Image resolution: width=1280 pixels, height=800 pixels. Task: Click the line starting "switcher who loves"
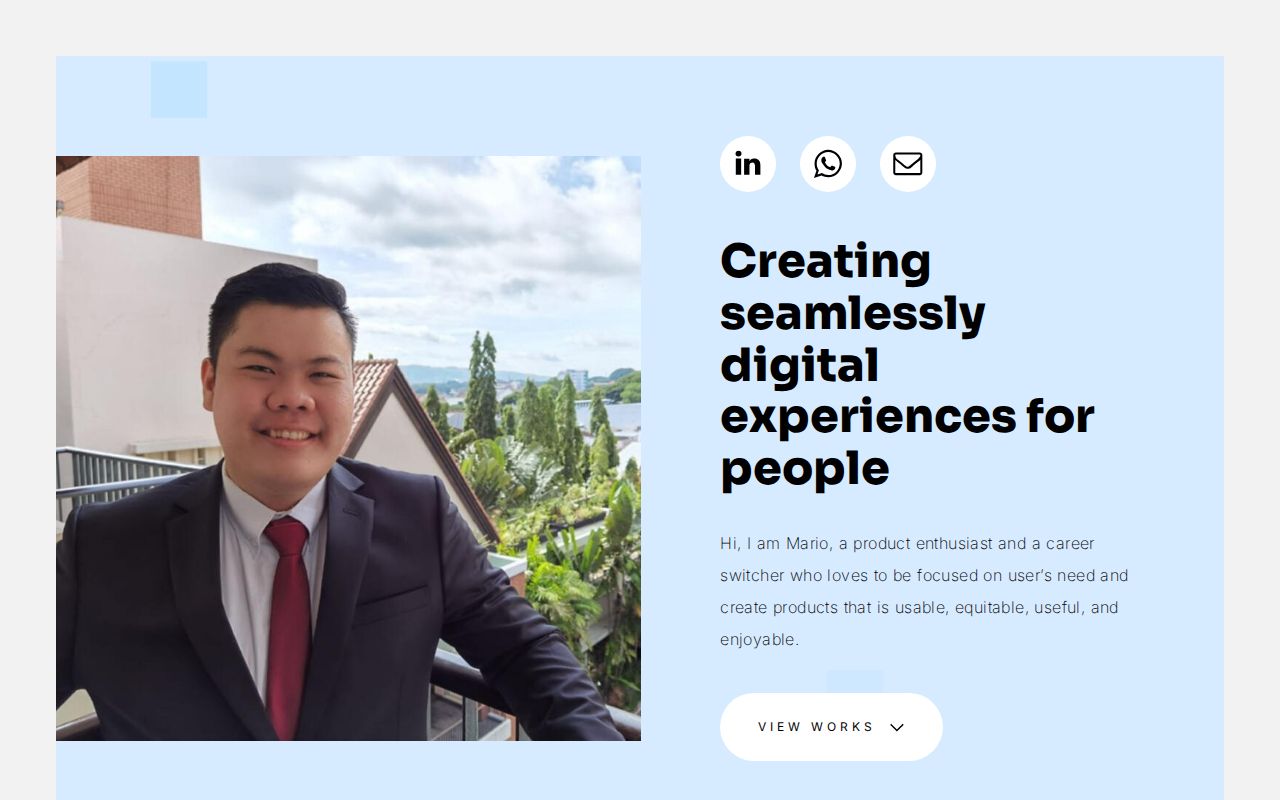click(924, 576)
